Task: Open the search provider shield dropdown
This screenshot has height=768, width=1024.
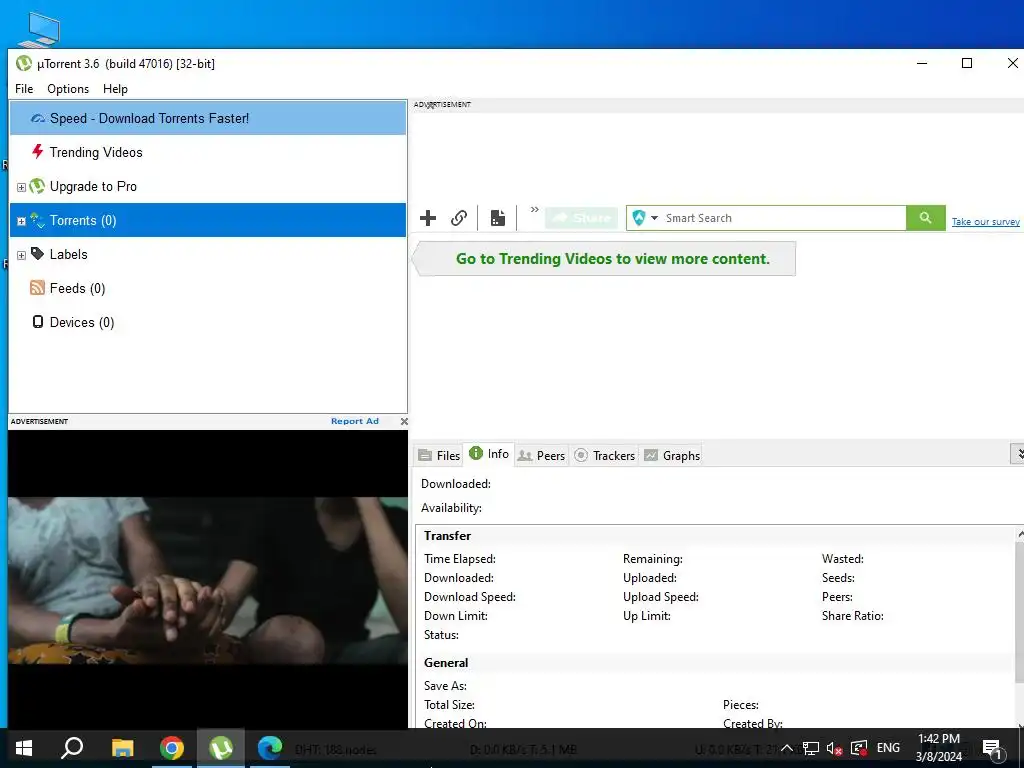Action: 645,218
